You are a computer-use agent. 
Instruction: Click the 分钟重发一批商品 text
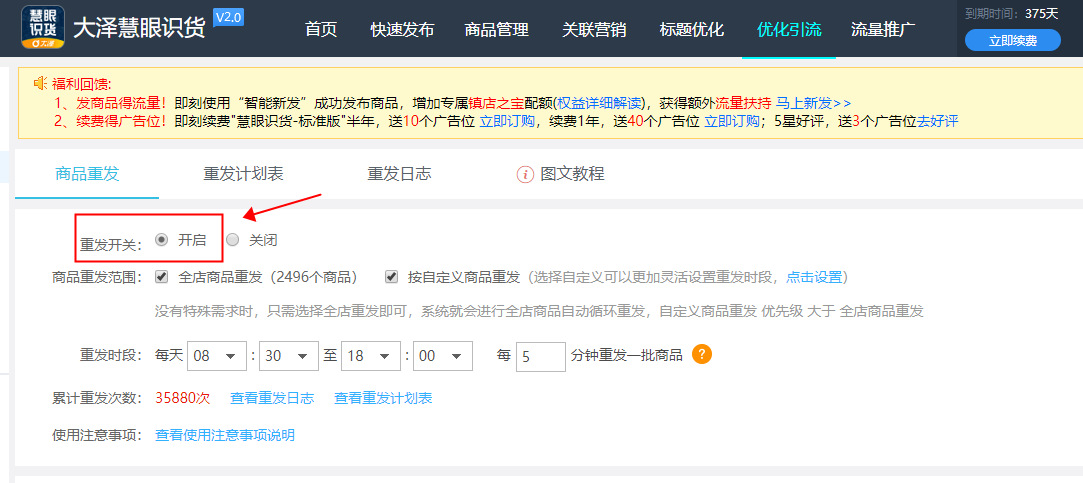pyautogui.click(x=627, y=356)
